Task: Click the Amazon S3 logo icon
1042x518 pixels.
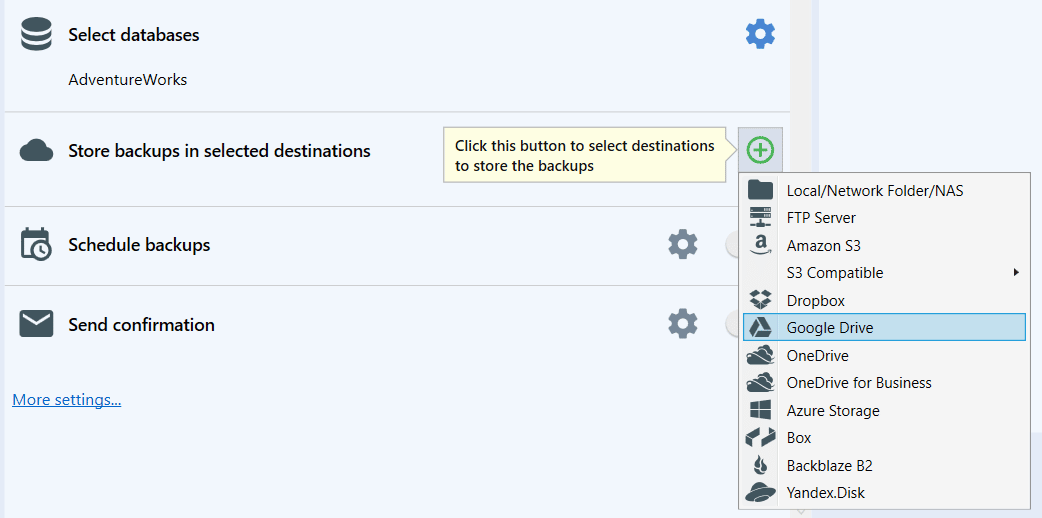Action: click(760, 245)
